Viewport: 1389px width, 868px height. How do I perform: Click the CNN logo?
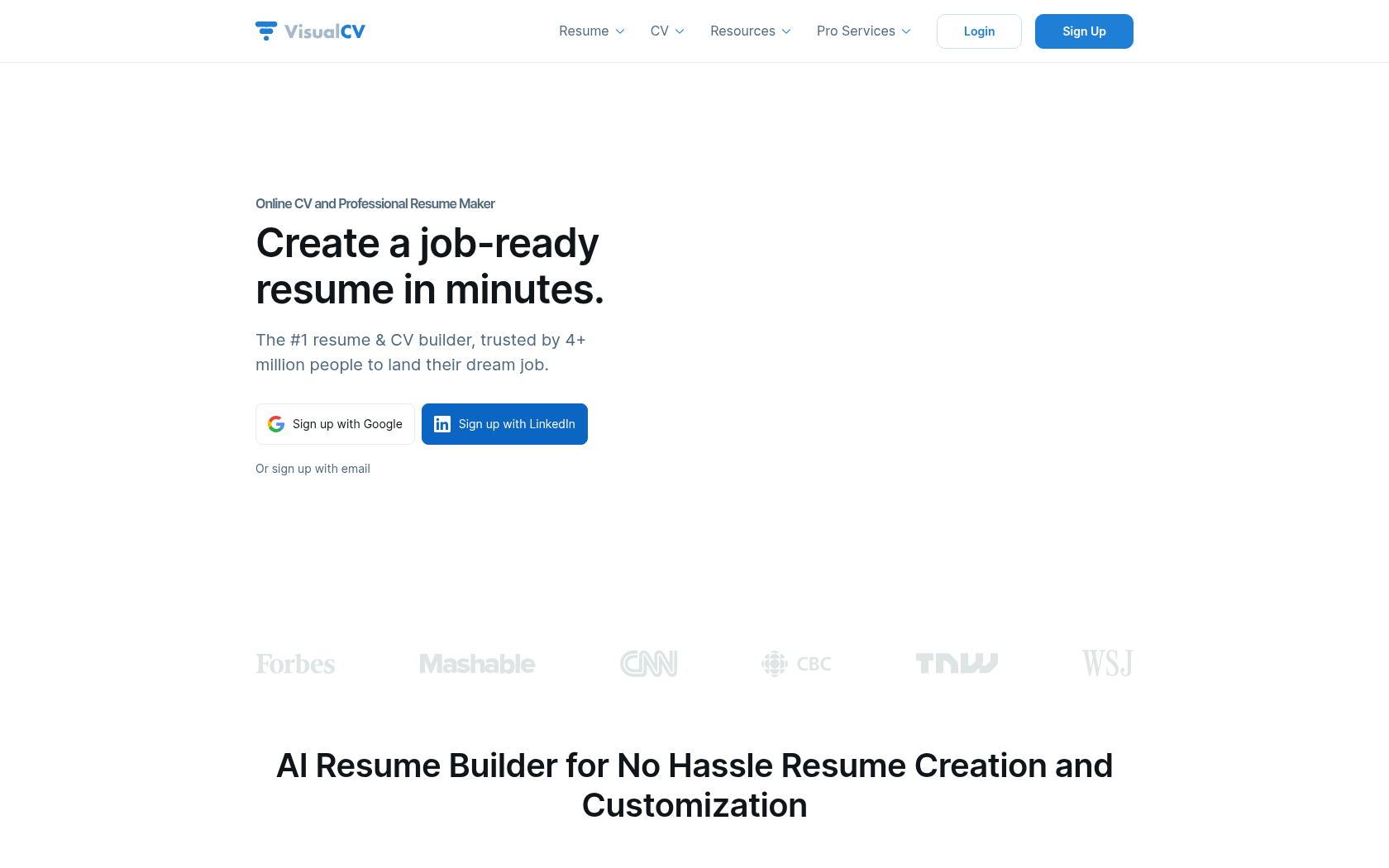click(x=649, y=664)
